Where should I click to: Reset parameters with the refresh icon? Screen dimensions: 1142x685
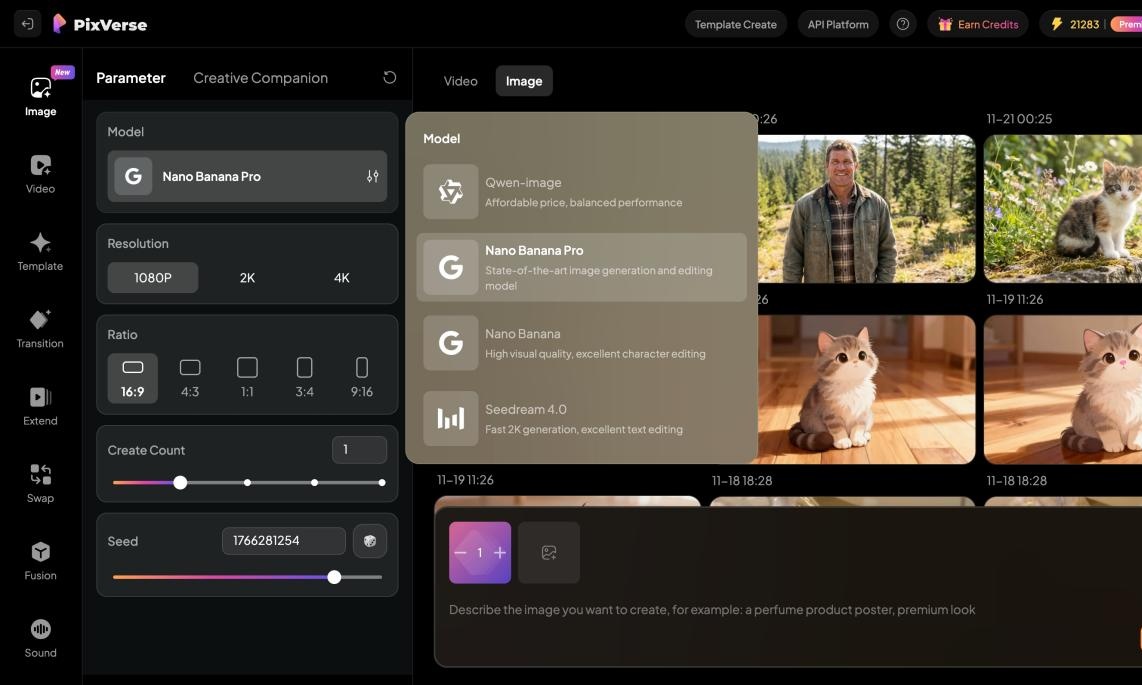pos(390,78)
